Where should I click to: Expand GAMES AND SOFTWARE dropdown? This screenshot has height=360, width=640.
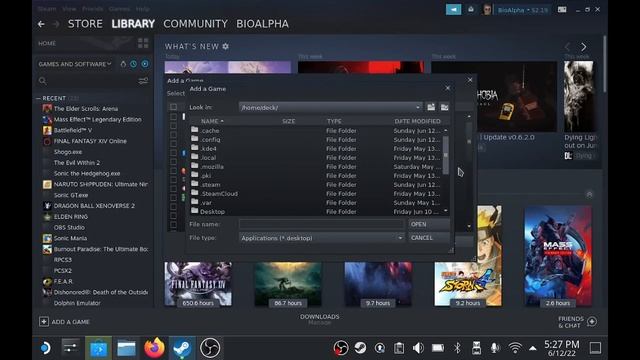pos(75,64)
